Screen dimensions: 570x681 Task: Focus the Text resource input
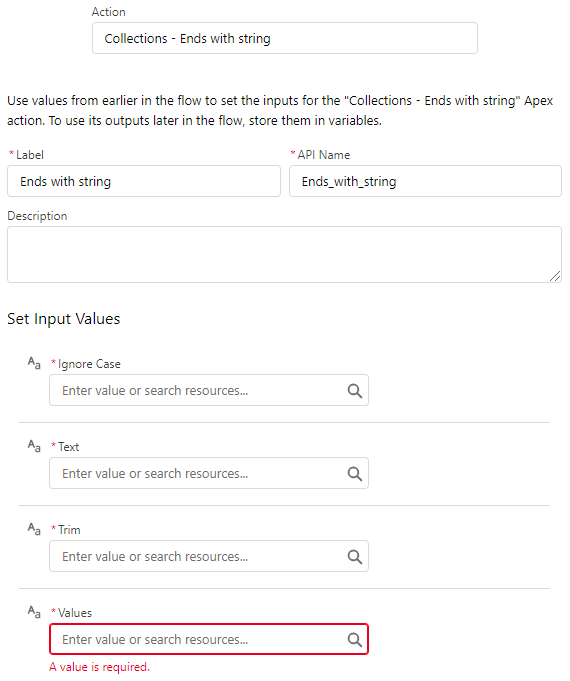(209, 473)
